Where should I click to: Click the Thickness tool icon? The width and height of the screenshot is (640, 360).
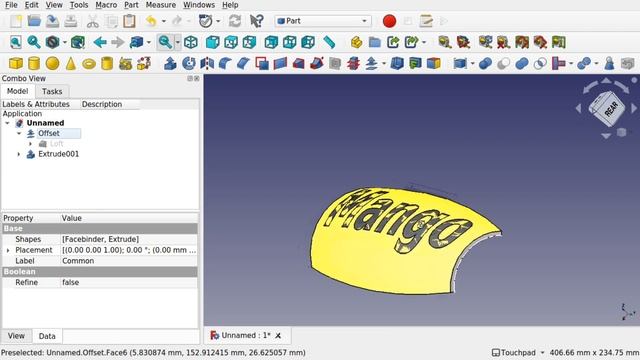397,63
